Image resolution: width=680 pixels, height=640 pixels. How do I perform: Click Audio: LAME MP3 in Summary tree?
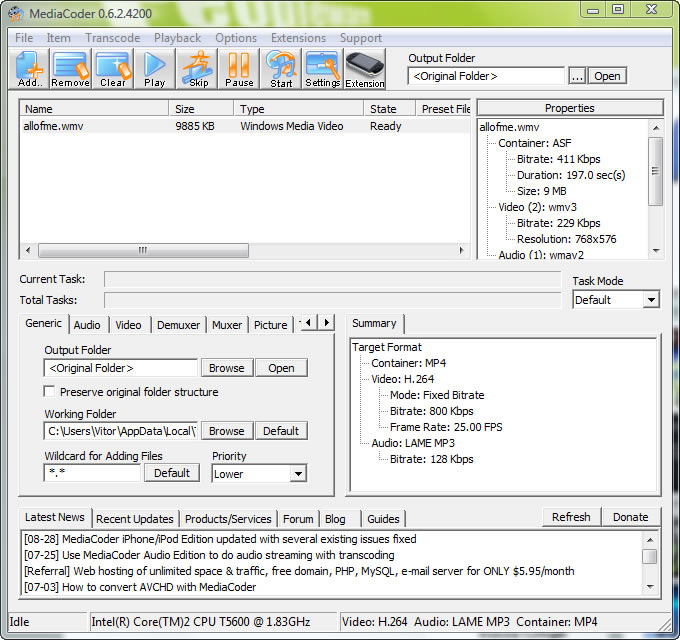coord(413,443)
